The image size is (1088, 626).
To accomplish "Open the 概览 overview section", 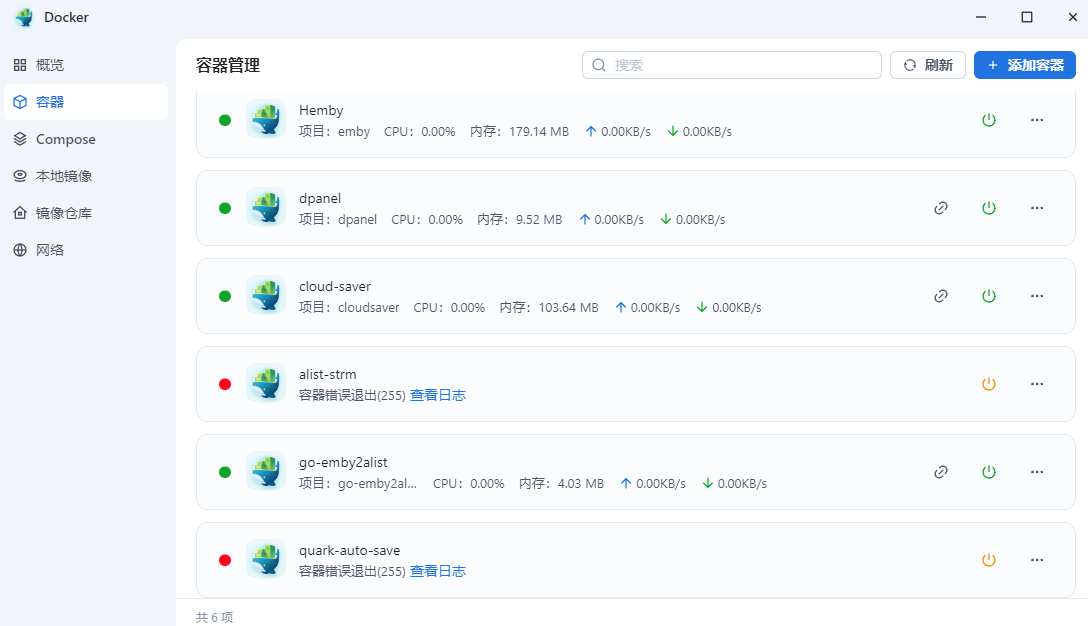I will [x=86, y=65].
